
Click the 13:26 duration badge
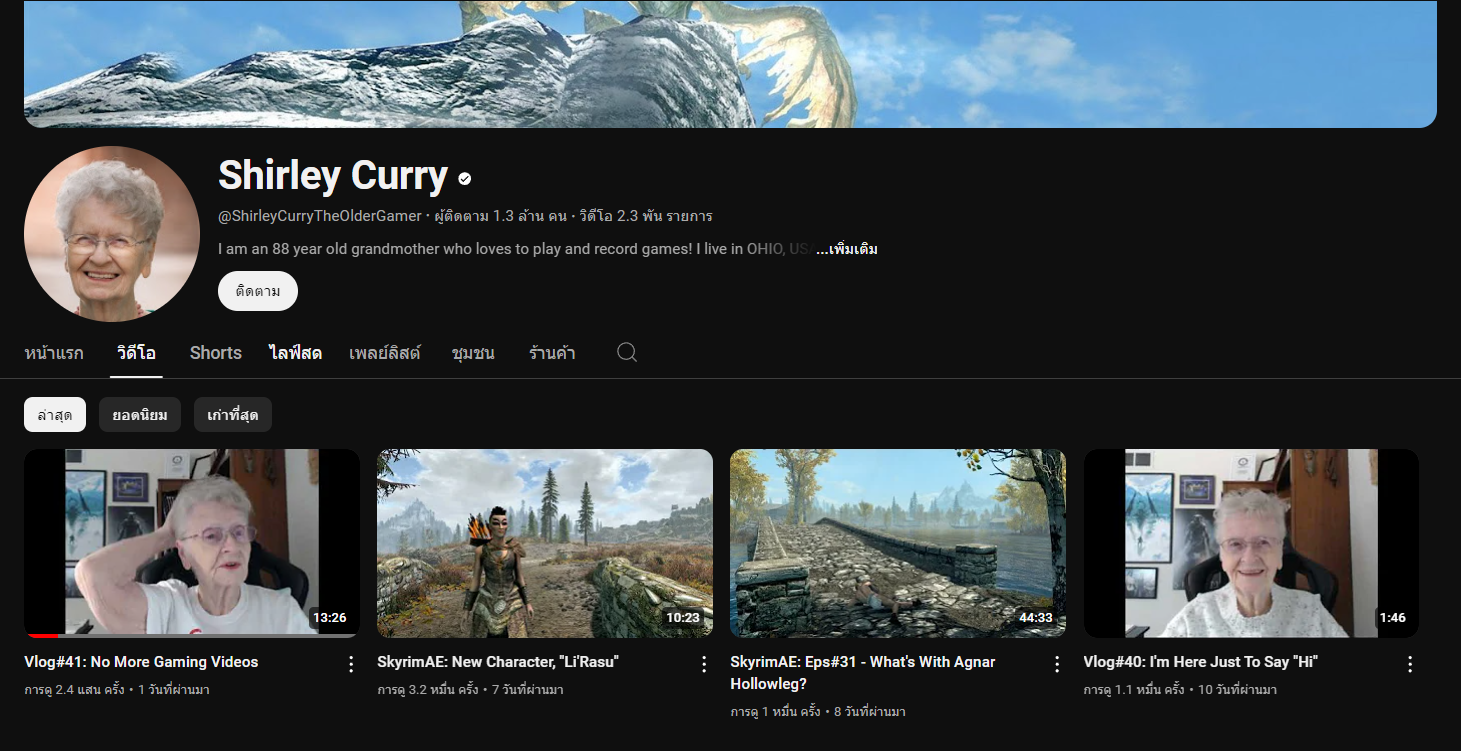[329, 617]
